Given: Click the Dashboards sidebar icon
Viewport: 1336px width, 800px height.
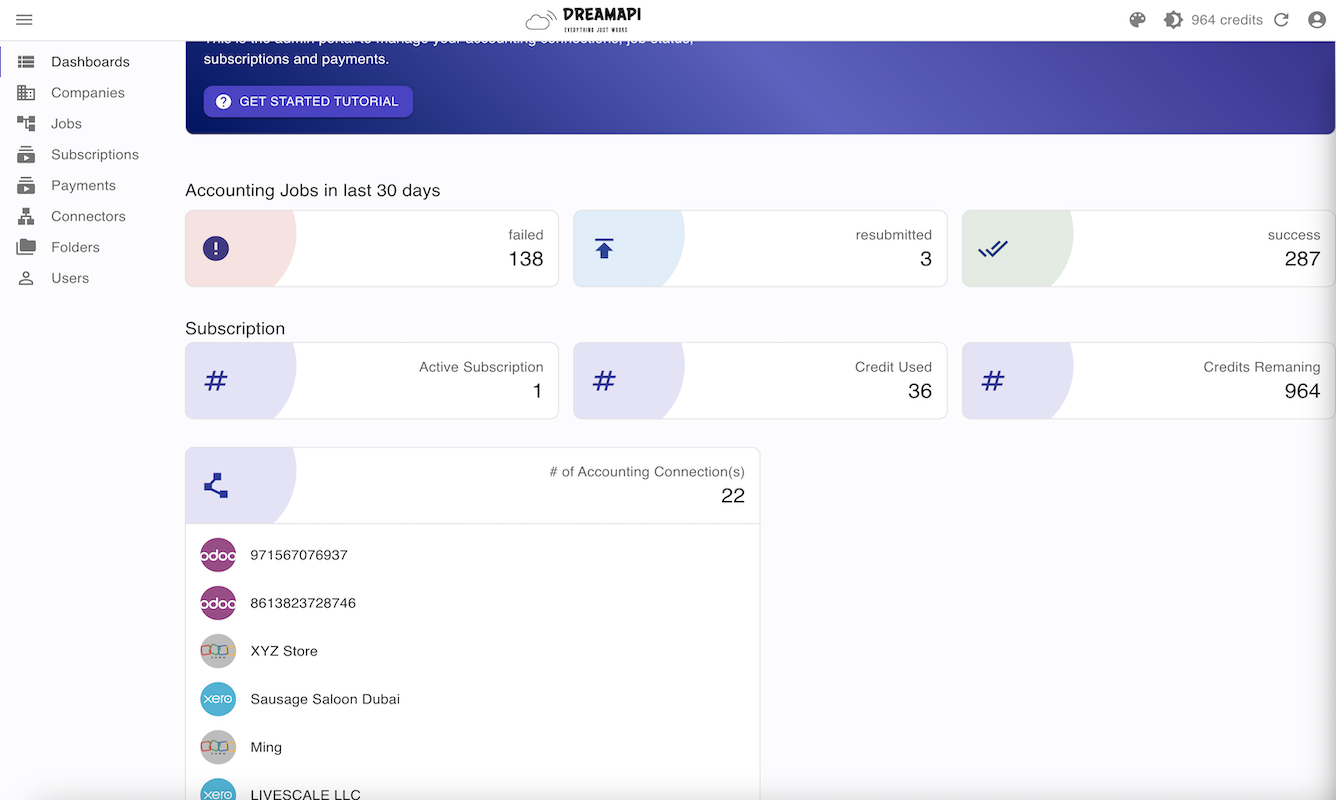Looking at the screenshot, I should 26,62.
